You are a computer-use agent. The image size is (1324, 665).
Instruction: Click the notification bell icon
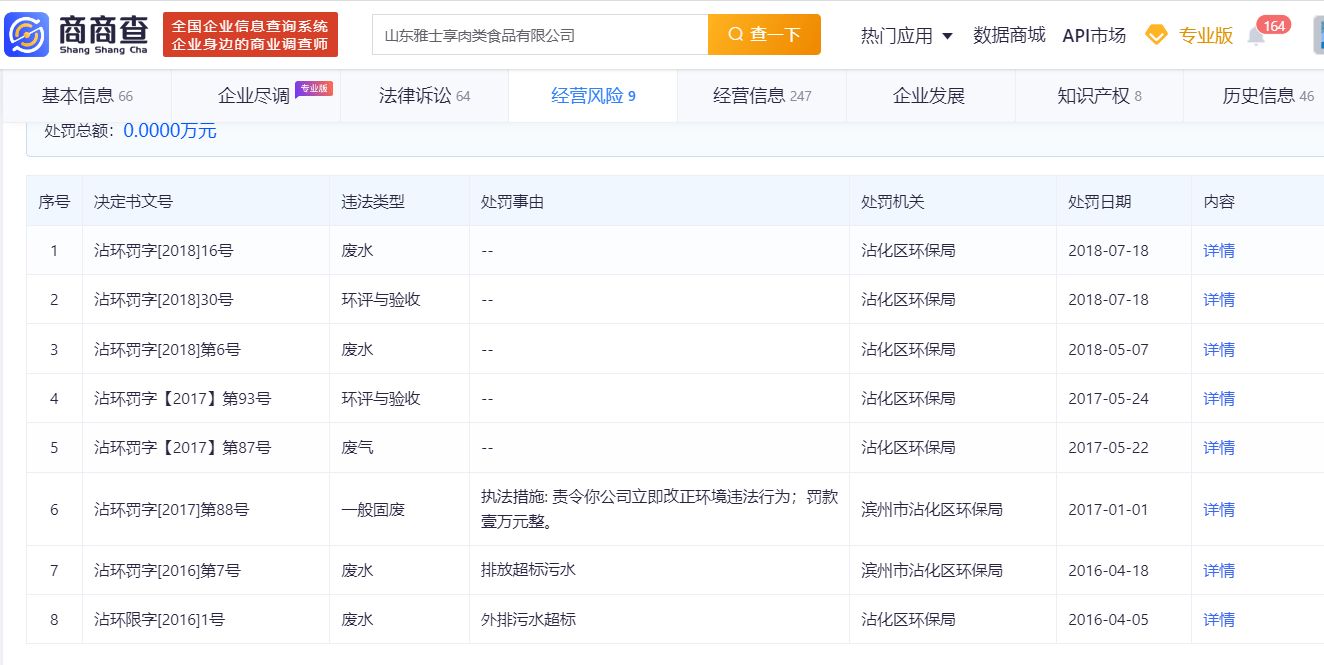click(1255, 37)
